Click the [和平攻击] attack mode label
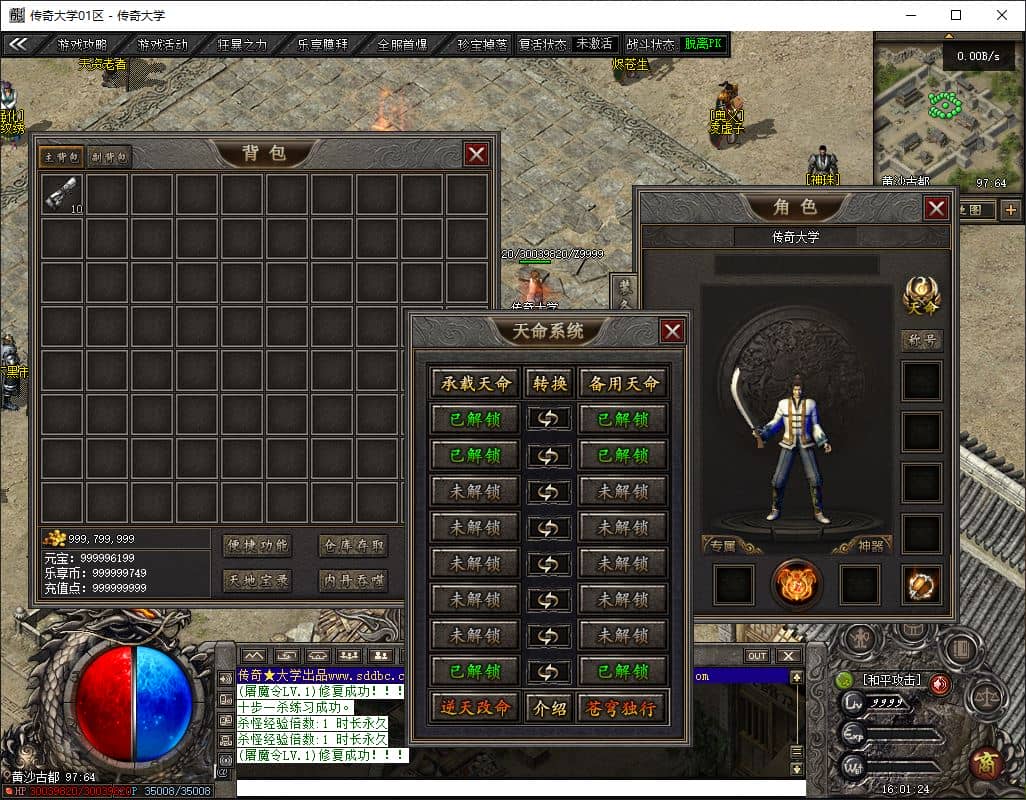The image size is (1026, 800). point(891,680)
